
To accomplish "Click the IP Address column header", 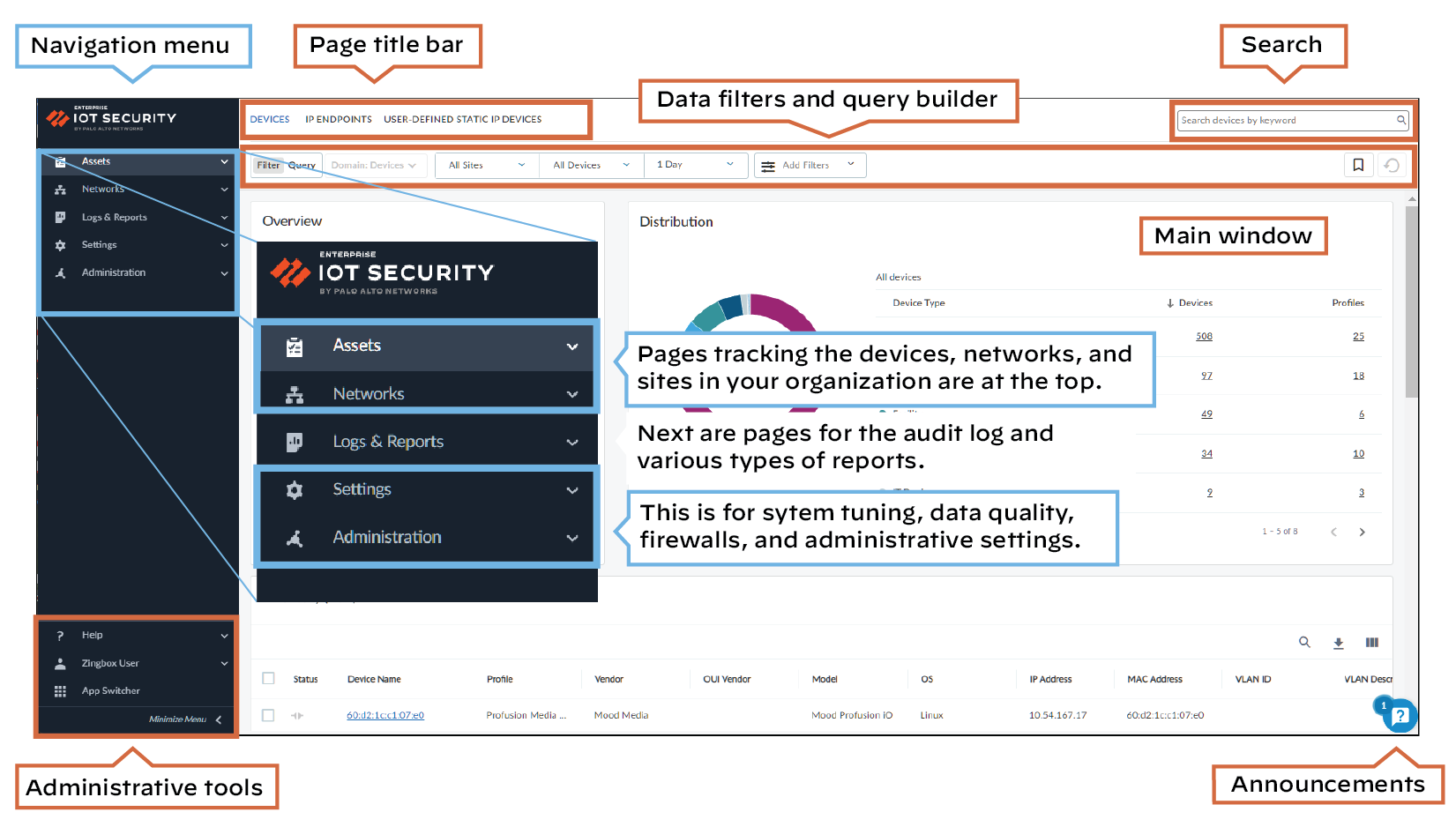I will pyautogui.click(x=1050, y=680).
